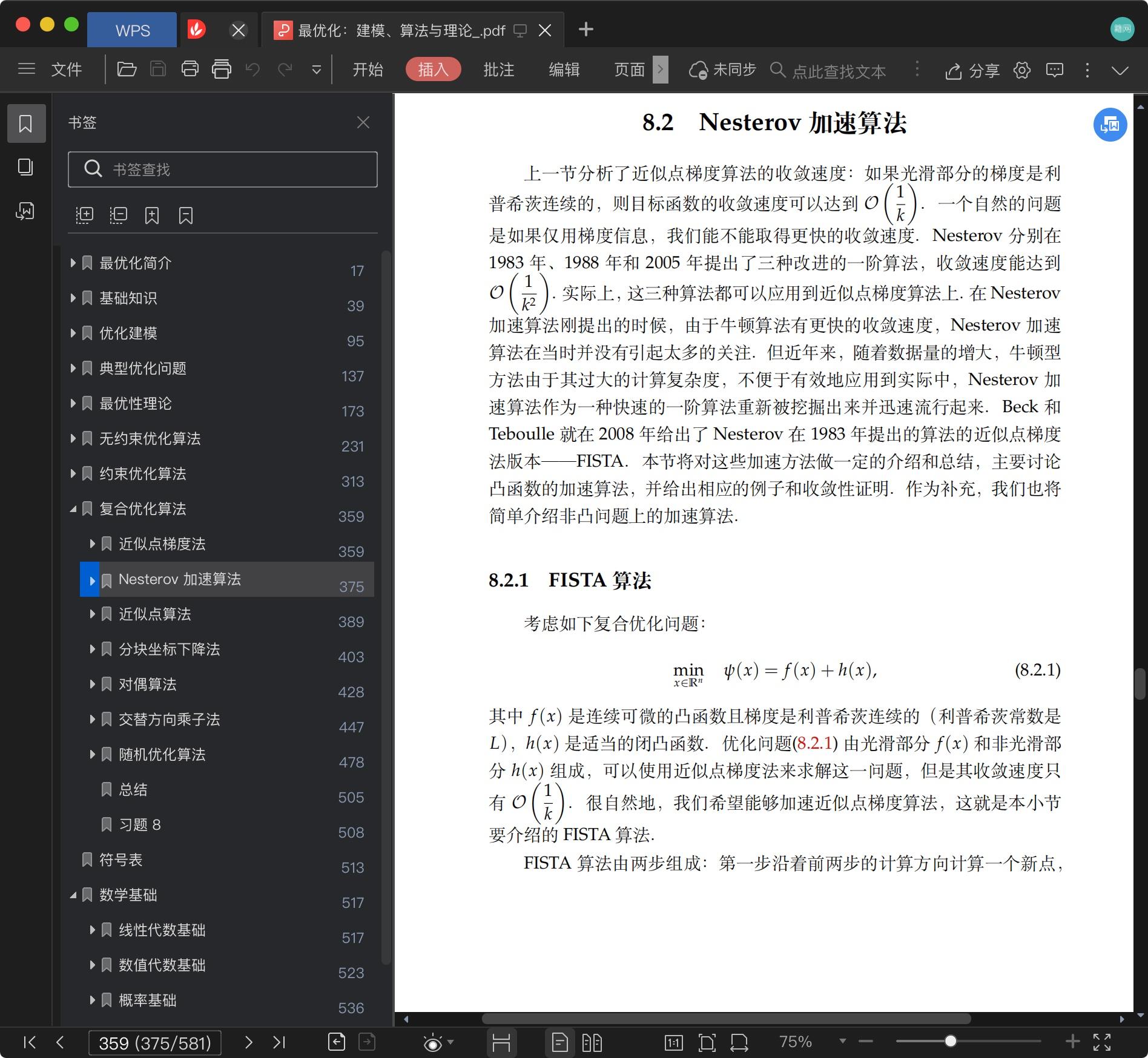Collapse the 复合优化算法 bookmark
1148x1058 pixels.
tap(73, 508)
